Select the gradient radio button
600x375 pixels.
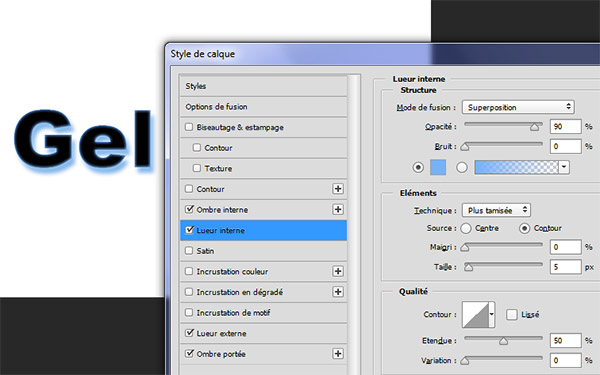point(462,167)
